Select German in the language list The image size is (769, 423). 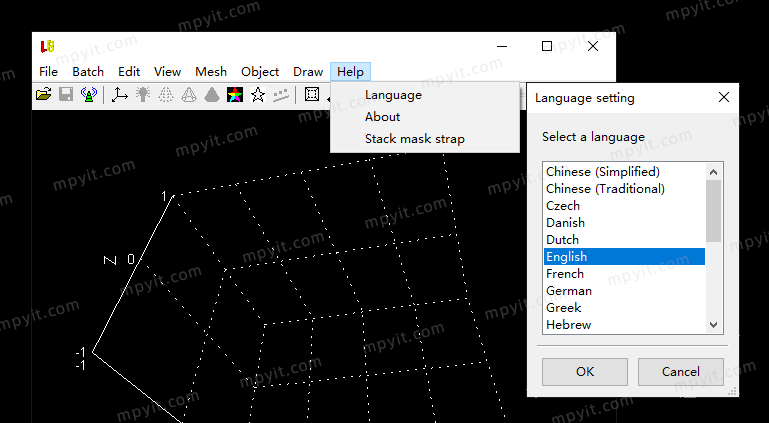[x=624, y=291]
